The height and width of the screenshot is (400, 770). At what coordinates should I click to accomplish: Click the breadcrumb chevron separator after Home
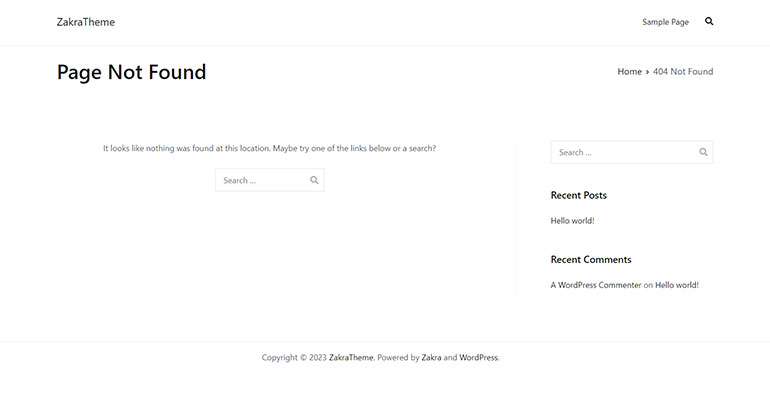647,72
